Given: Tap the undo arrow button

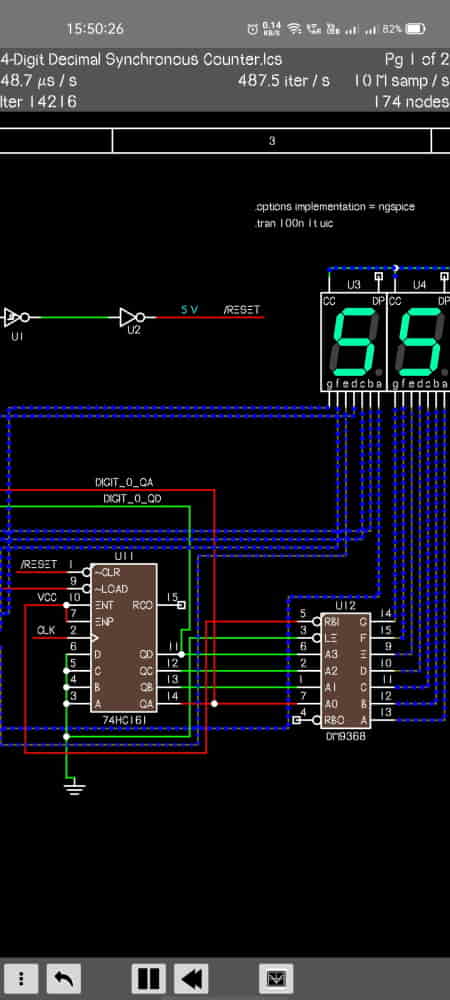Looking at the screenshot, I should pos(64,978).
